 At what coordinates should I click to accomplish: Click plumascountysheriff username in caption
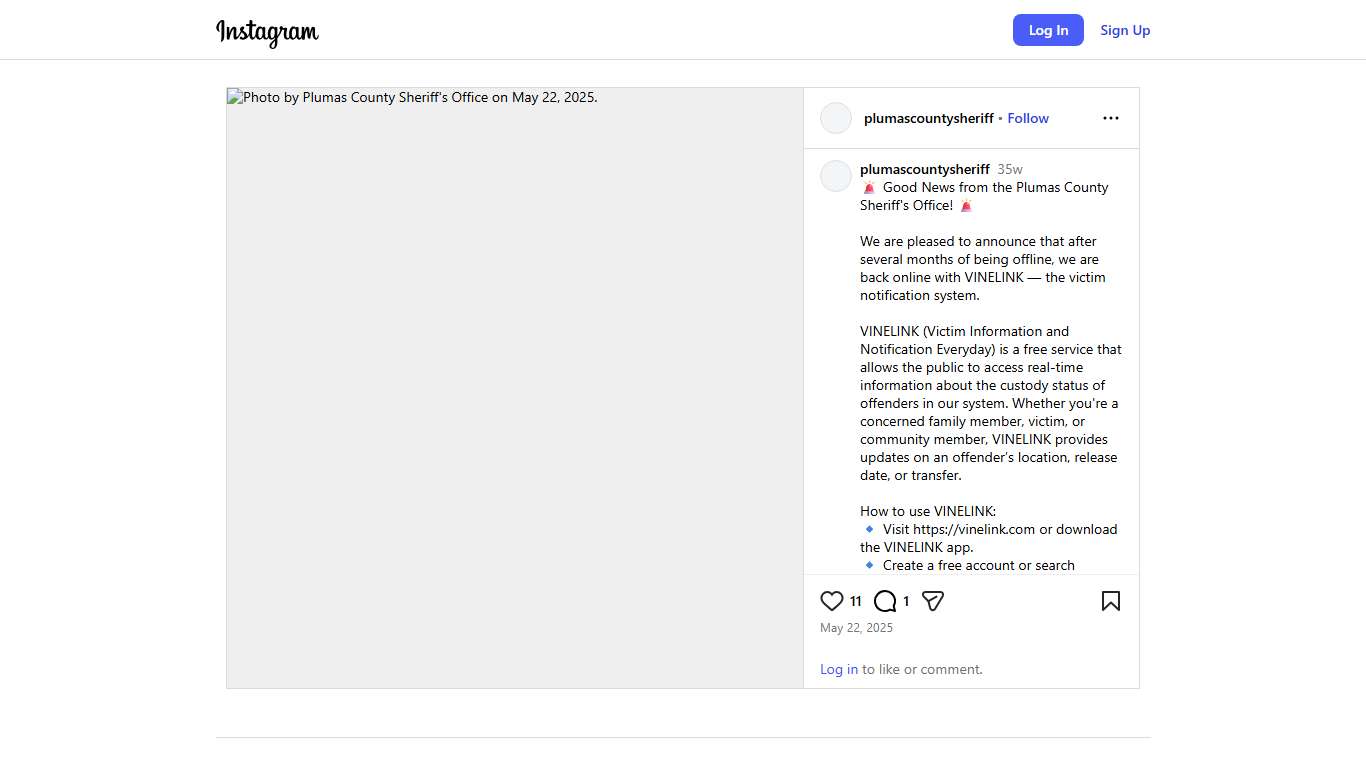(x=924, y=169)
